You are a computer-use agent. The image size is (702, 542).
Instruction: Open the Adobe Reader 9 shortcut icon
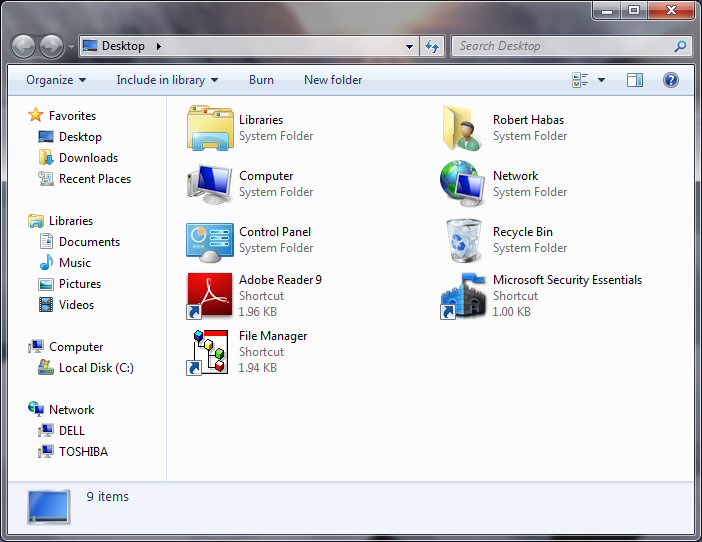210,296
